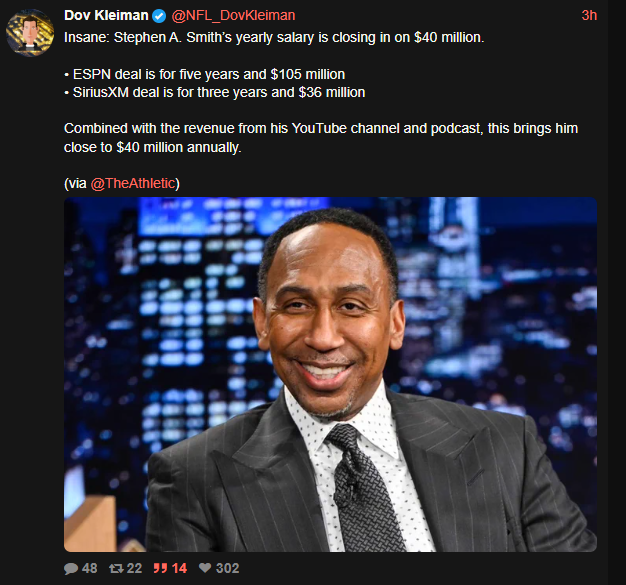Viewport: 626px width, 585px height.
Task: Click the Dov Kleiman display name
Action: (x=106, y=16)
